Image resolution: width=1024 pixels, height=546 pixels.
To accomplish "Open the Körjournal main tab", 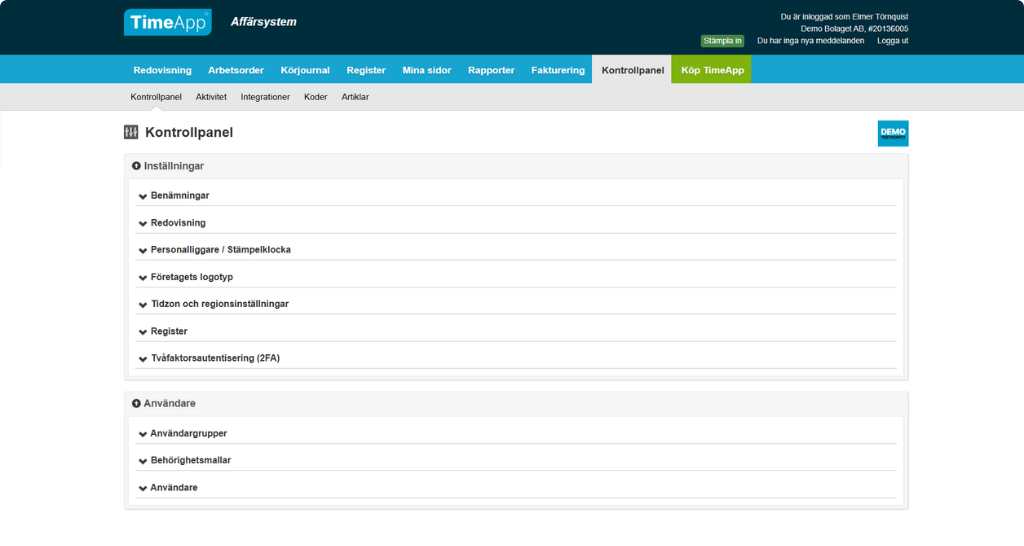I will pos(305,70).
